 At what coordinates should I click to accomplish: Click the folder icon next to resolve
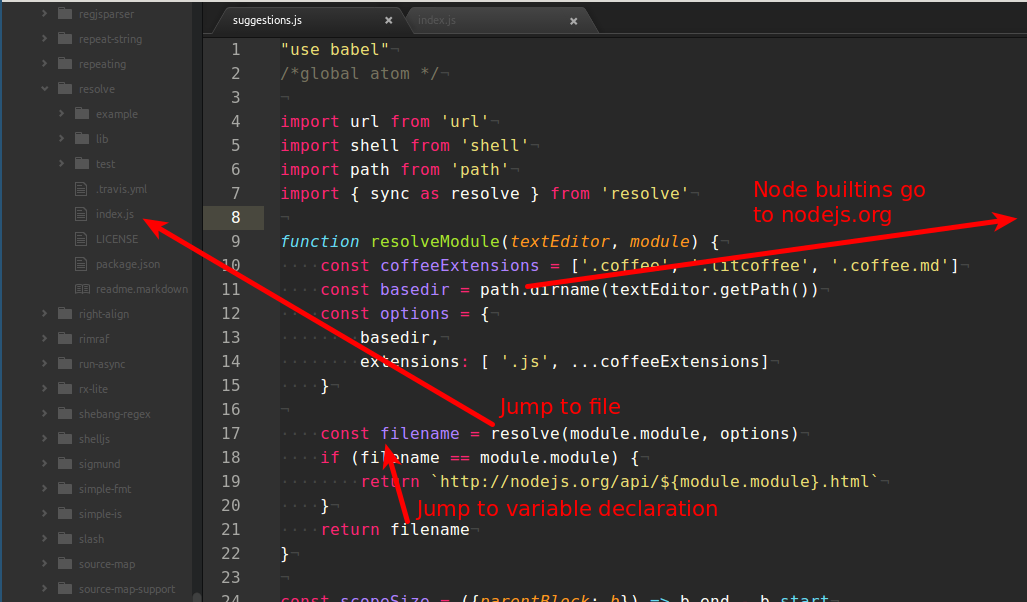click(x=64, y=88)
